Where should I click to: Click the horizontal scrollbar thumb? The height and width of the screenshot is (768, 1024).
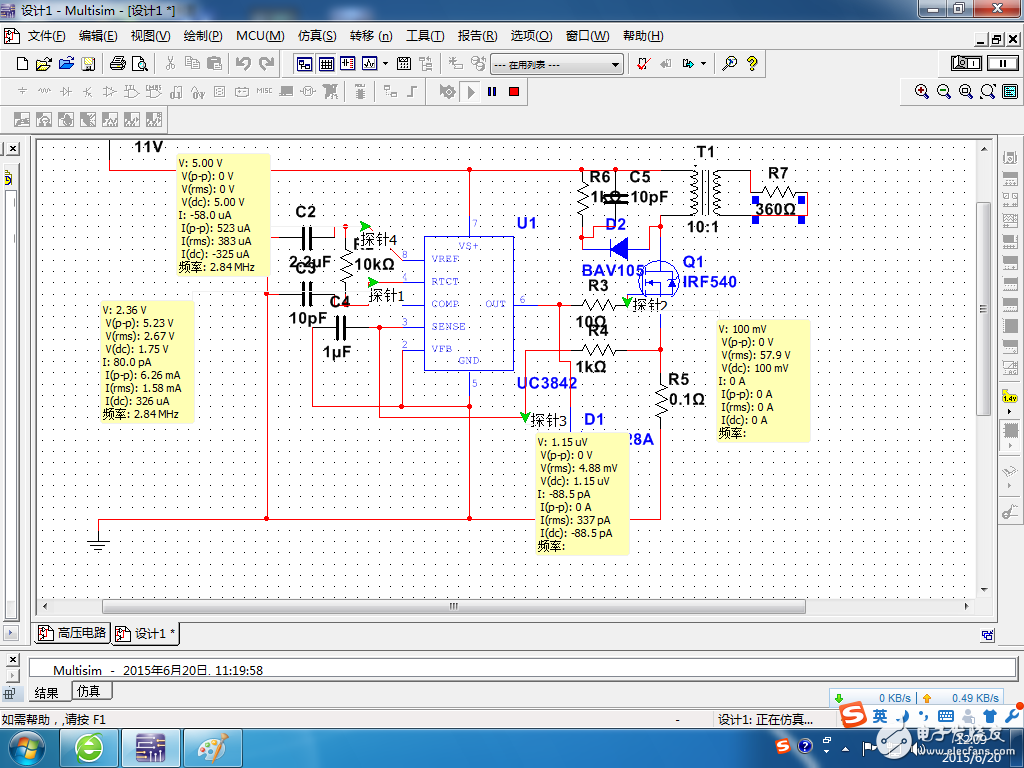(x=454, y=606)
